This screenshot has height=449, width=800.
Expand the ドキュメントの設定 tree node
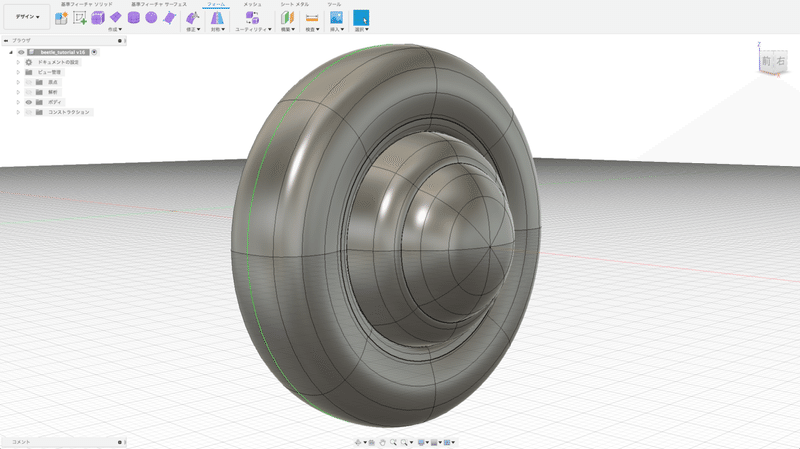coord(18,62)
